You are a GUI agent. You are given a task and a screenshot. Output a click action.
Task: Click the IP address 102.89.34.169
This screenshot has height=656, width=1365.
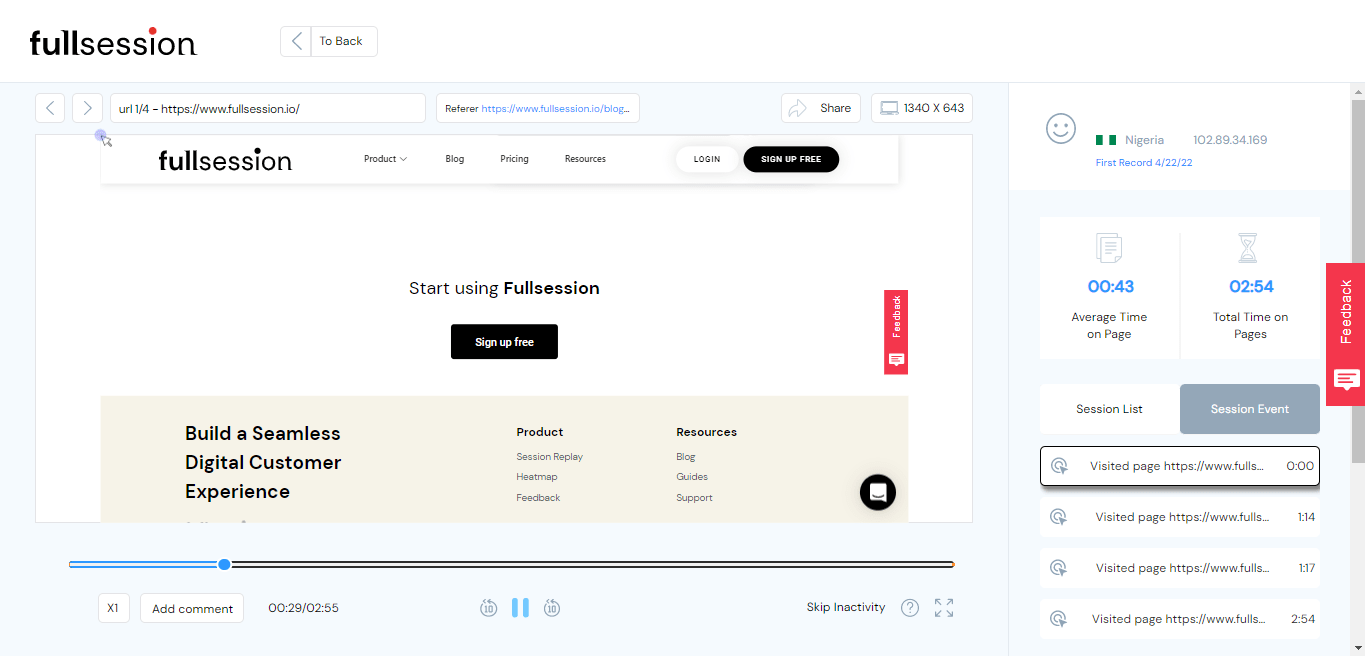click(1230, 140)
